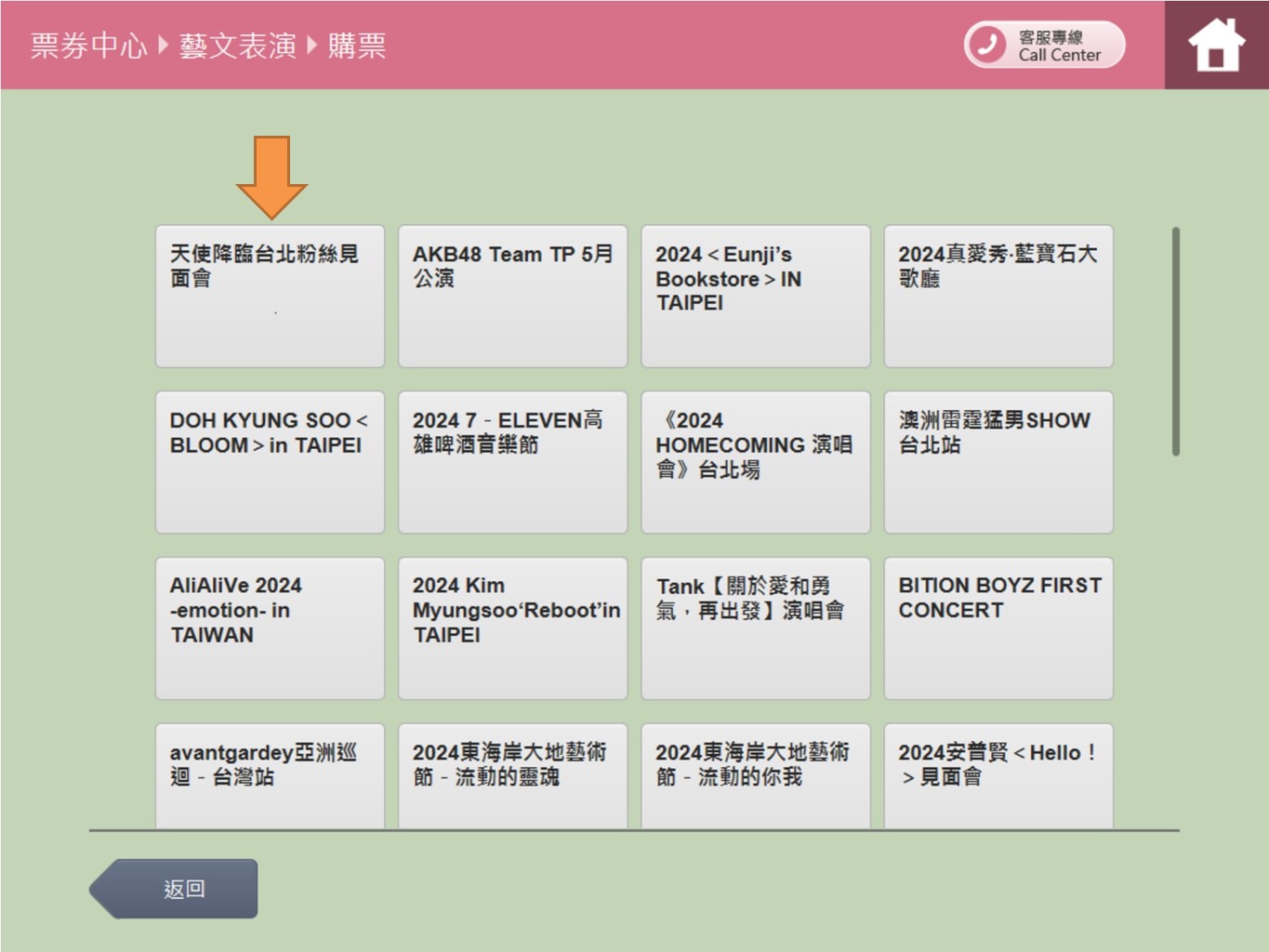Select Tank 關於愛和勇氣 演唱會
This screenshot has height=952, width=1269.
pos(755,628)
